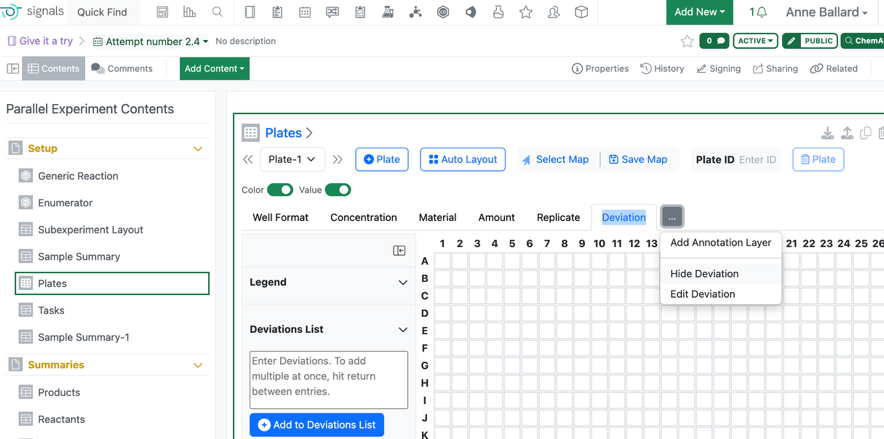The height and width of the screenshot is (439, 884).
Task: Switch to the Amount tab
Action: [x=497, y=218]
